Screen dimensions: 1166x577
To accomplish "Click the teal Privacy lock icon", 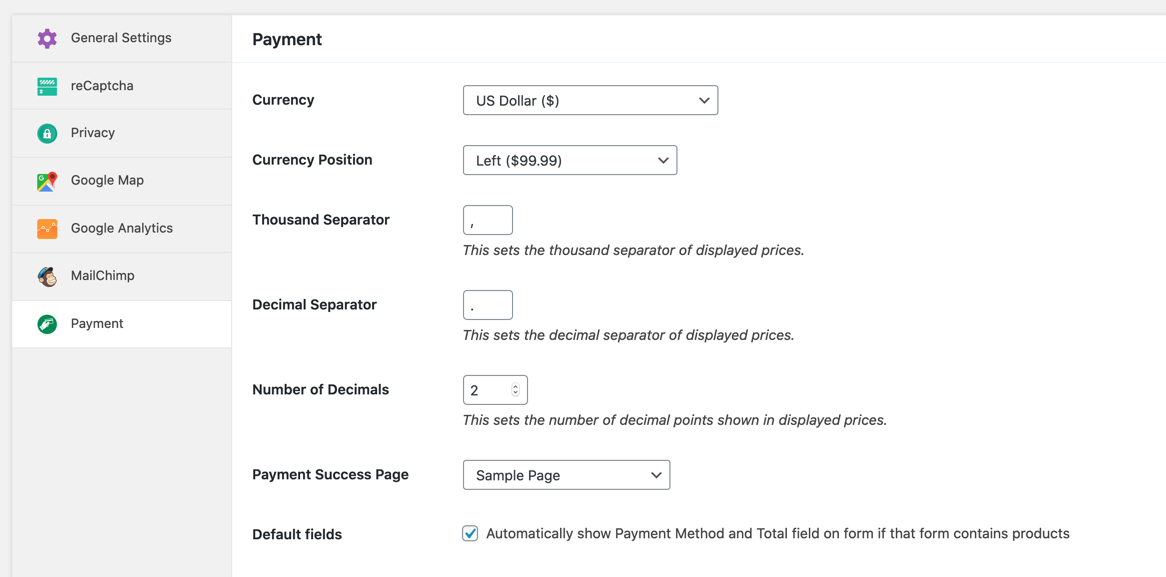I will 47,133.
